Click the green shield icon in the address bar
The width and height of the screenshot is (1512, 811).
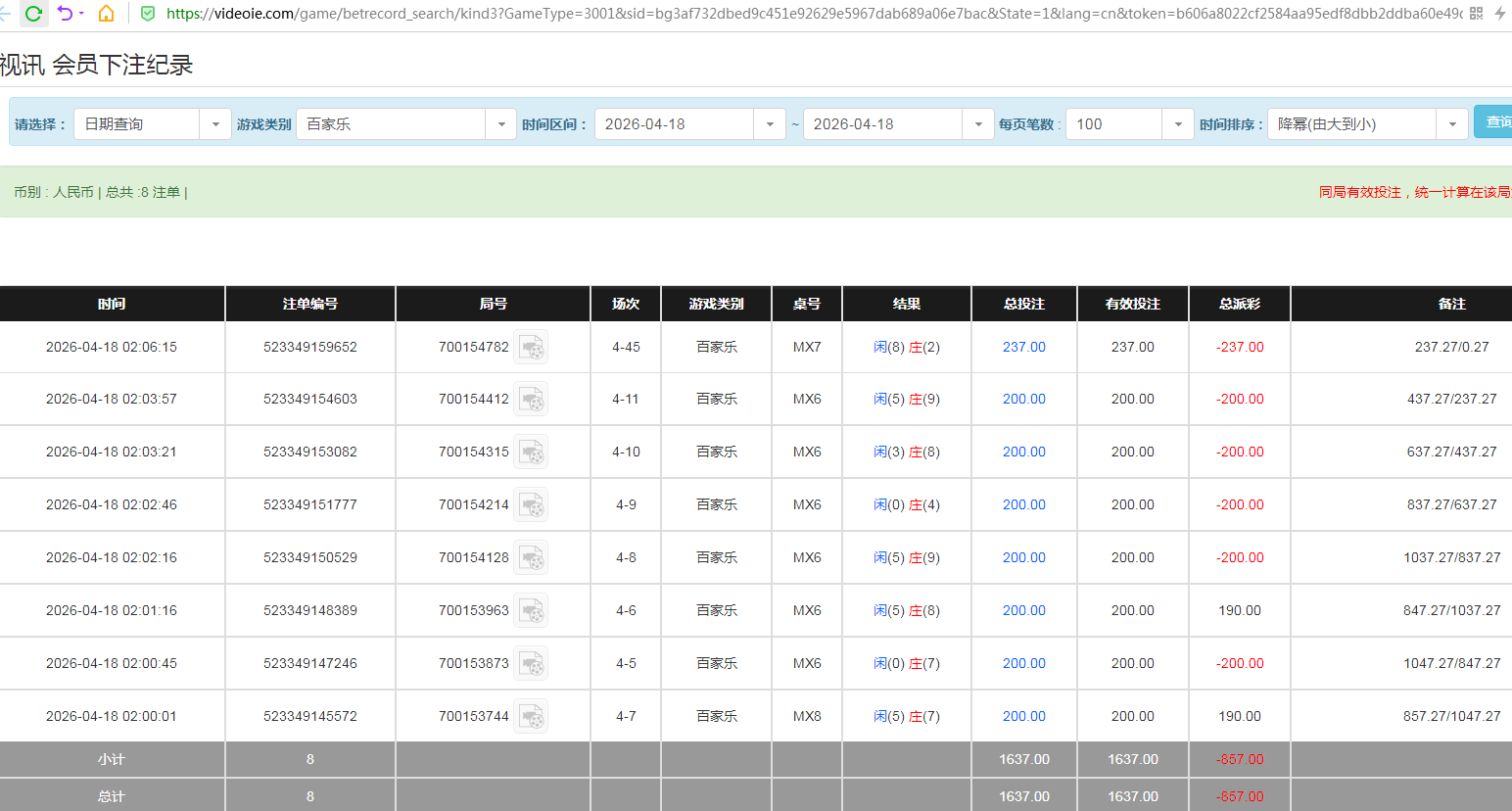coord(147,14)
